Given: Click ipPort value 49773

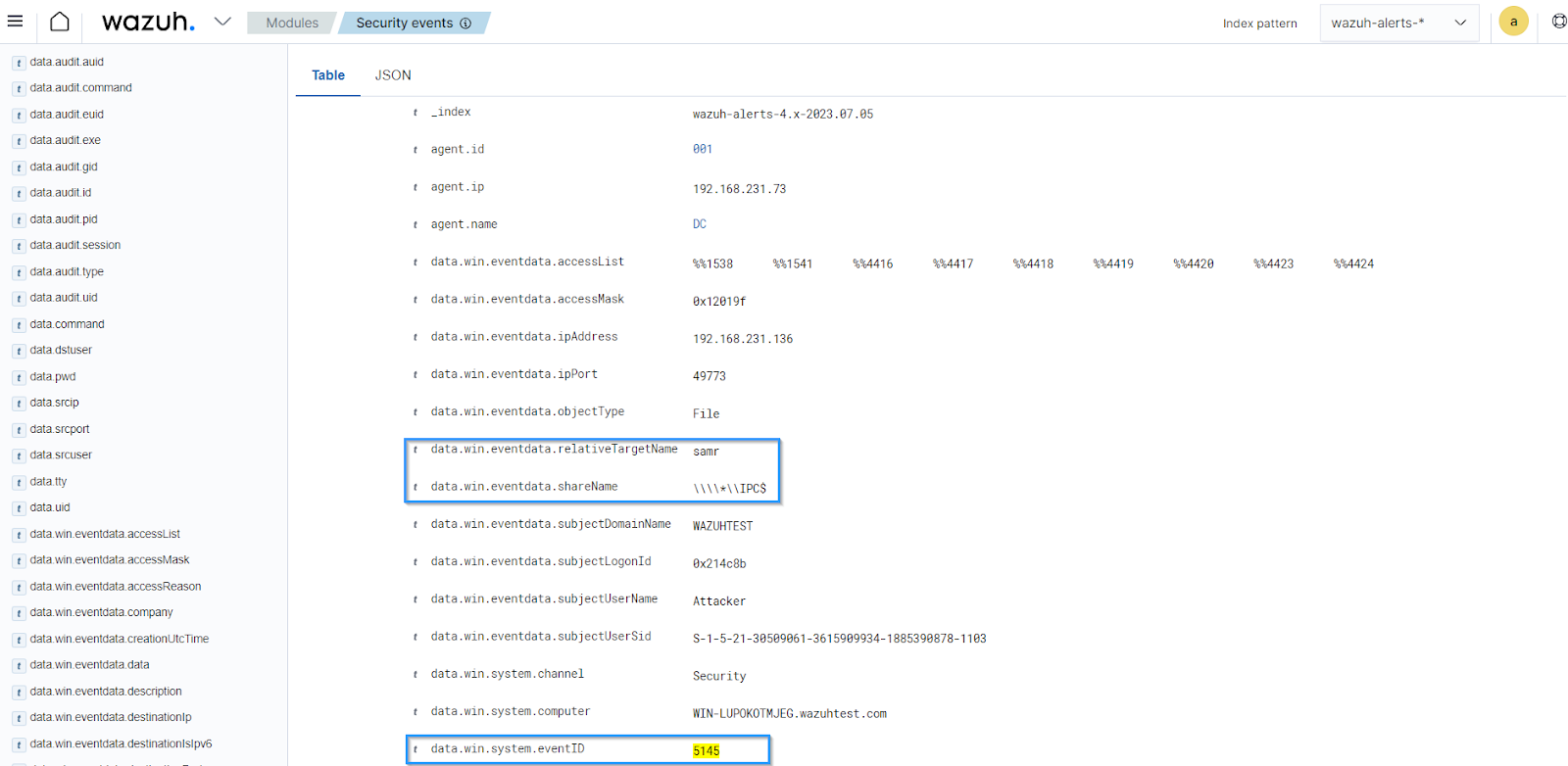Looking at the screenshot, I should (x=710, y=376).
